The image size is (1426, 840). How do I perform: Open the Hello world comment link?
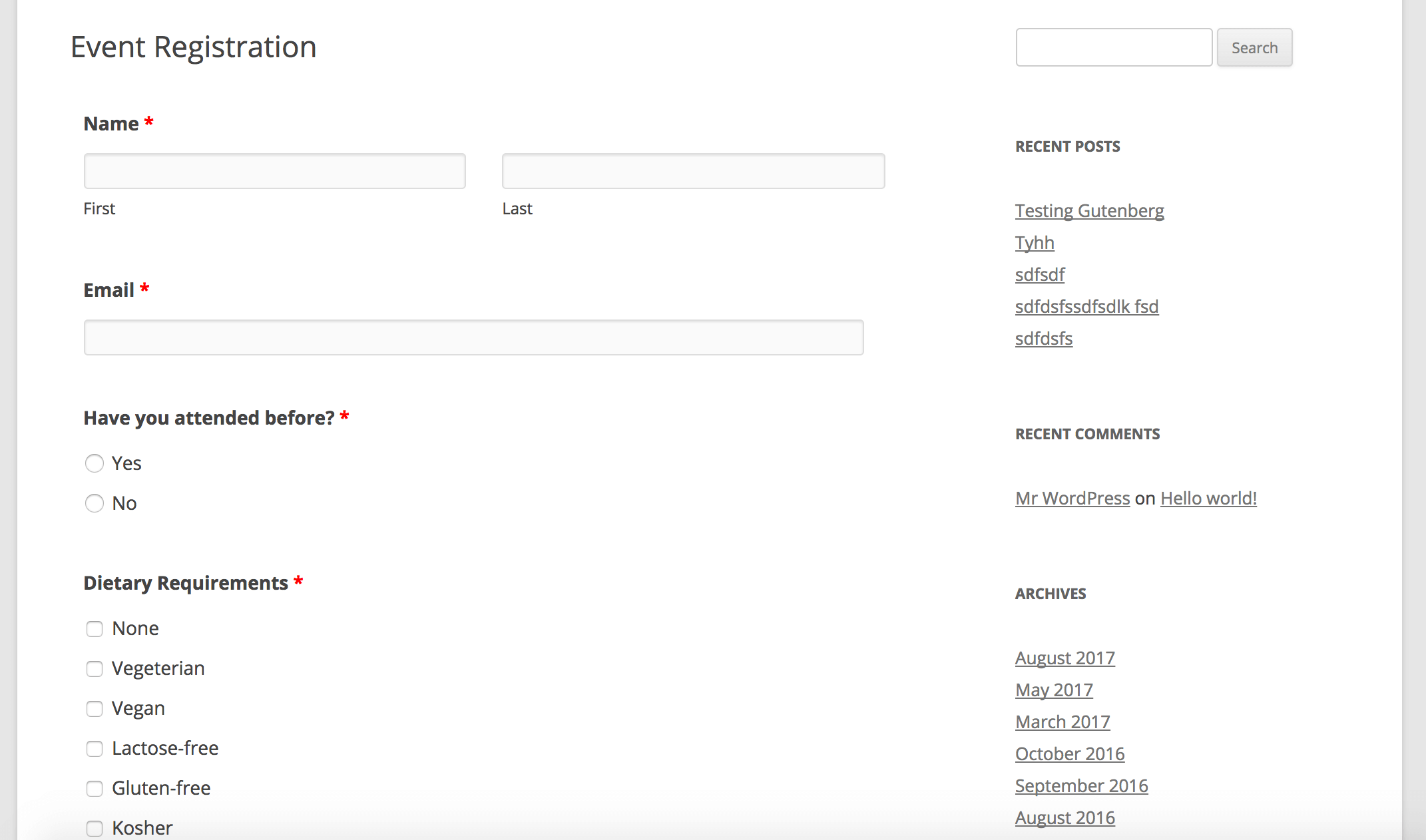point(1208,497)
